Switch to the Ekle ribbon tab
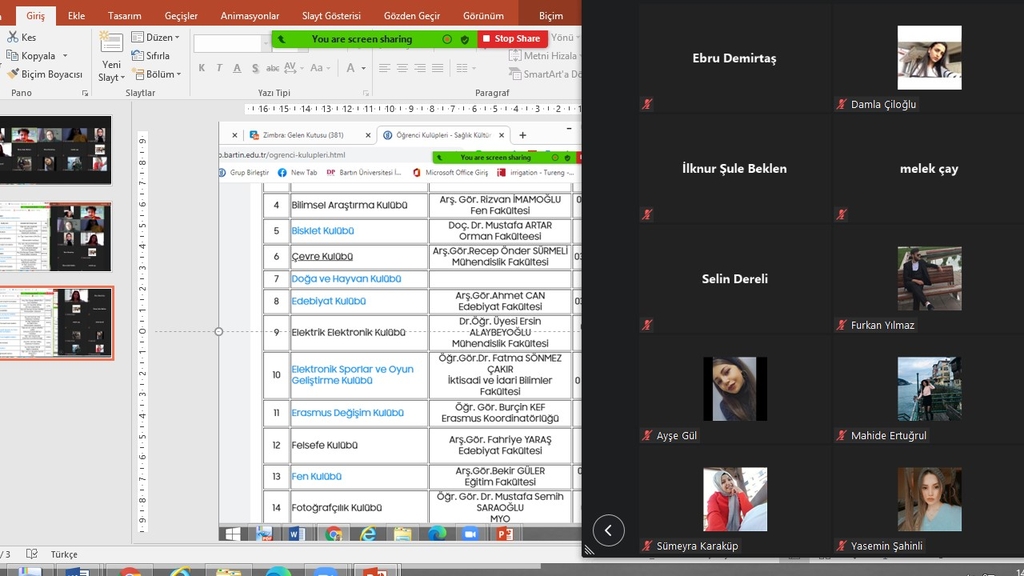The width and height of the screenshot is (1024, 576). 76,16
